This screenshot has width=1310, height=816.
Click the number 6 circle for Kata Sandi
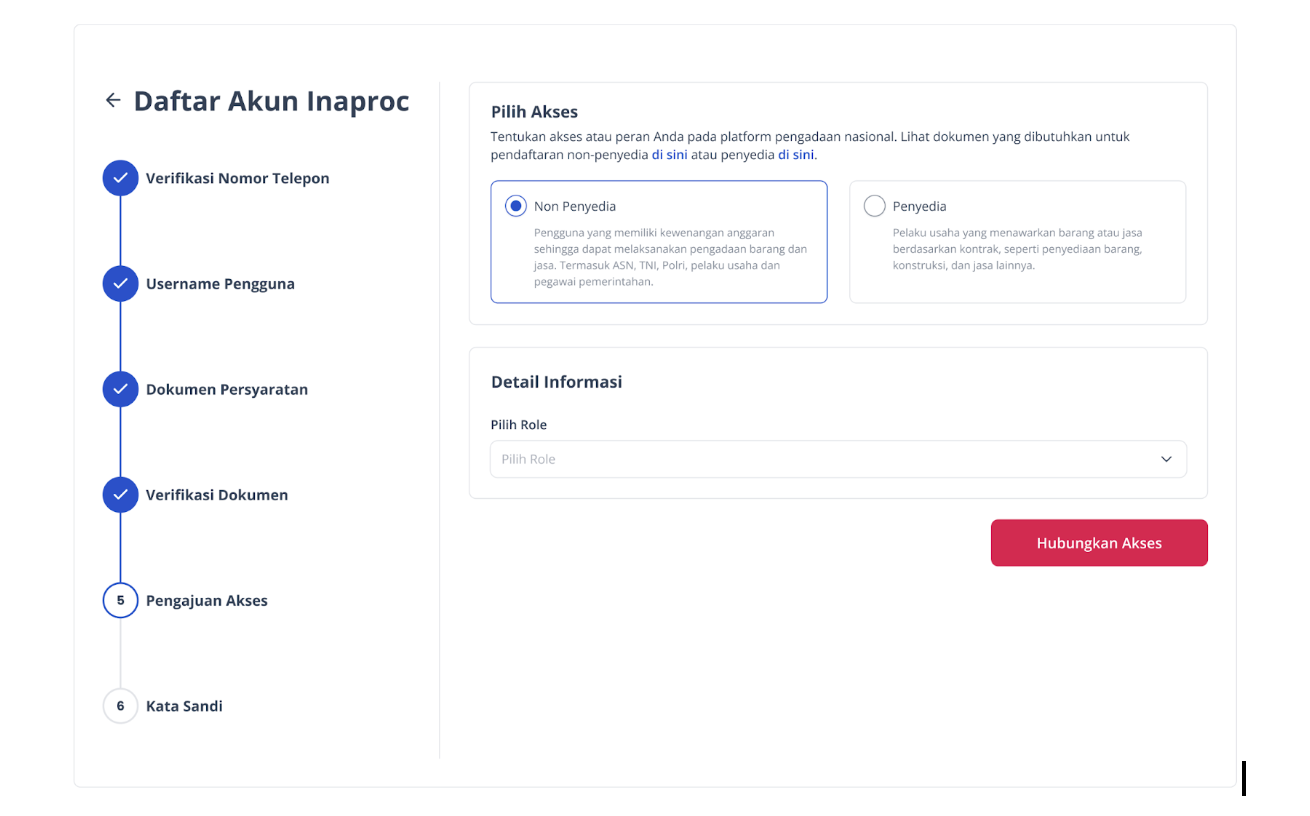pyautogui.click(x=120, y=705)
